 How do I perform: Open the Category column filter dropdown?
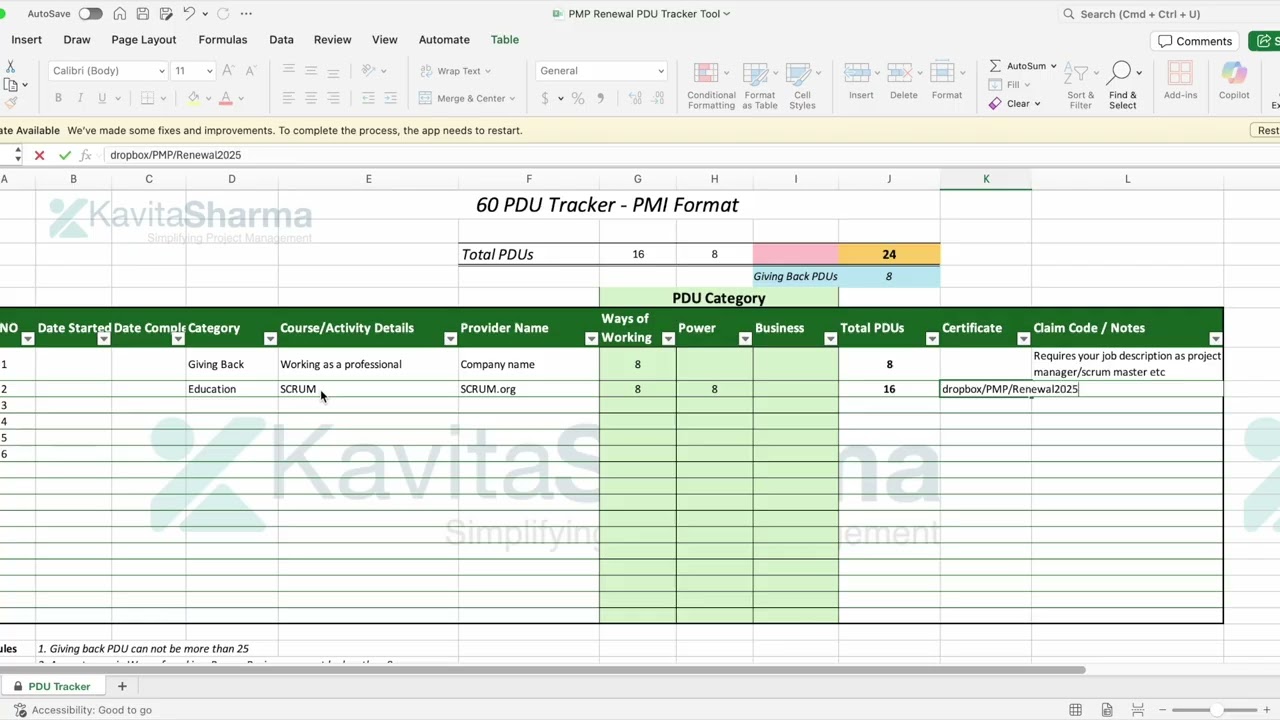coord(270,339)
